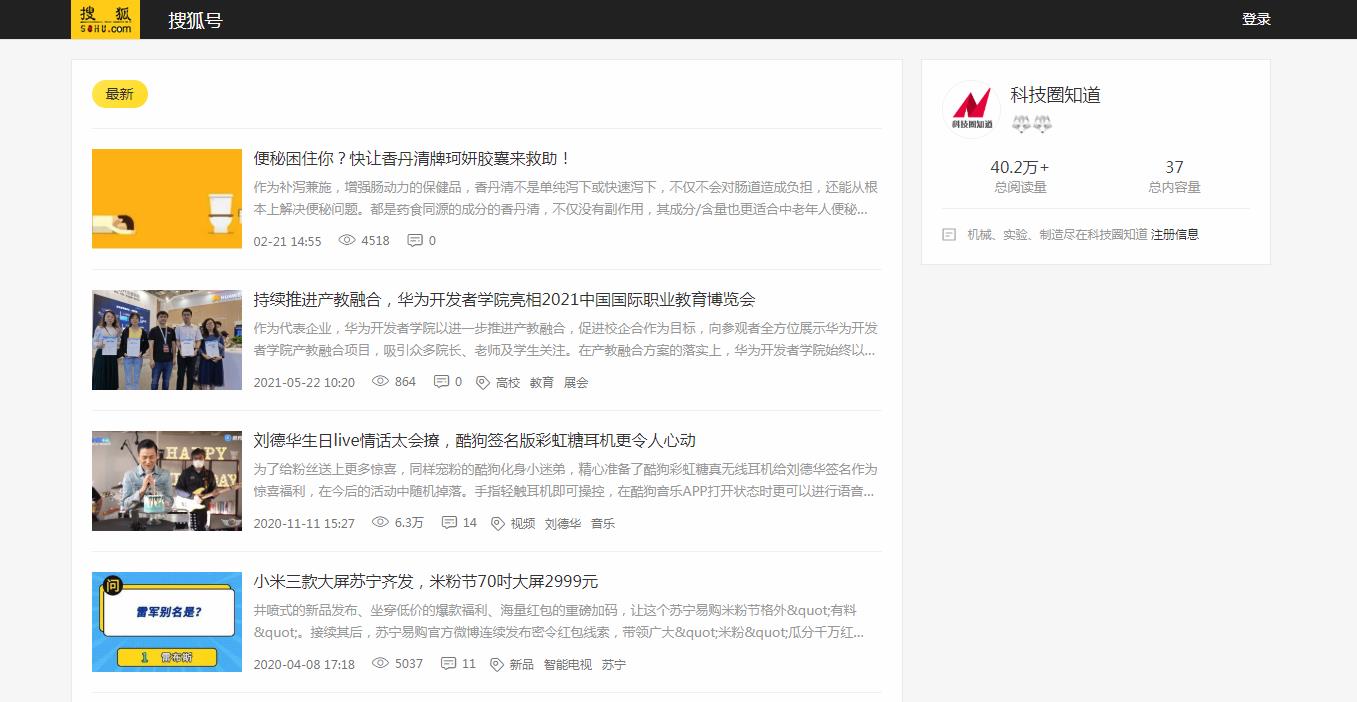Click the account level badge icons
1357x702 pixels.
pyautogui.click(x=1032, y=124)
